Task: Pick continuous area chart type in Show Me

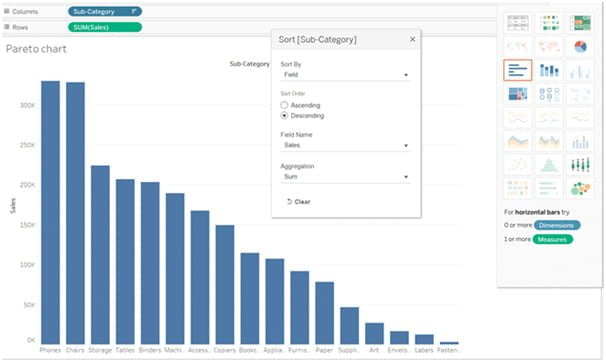Action: tap(518, 141)
